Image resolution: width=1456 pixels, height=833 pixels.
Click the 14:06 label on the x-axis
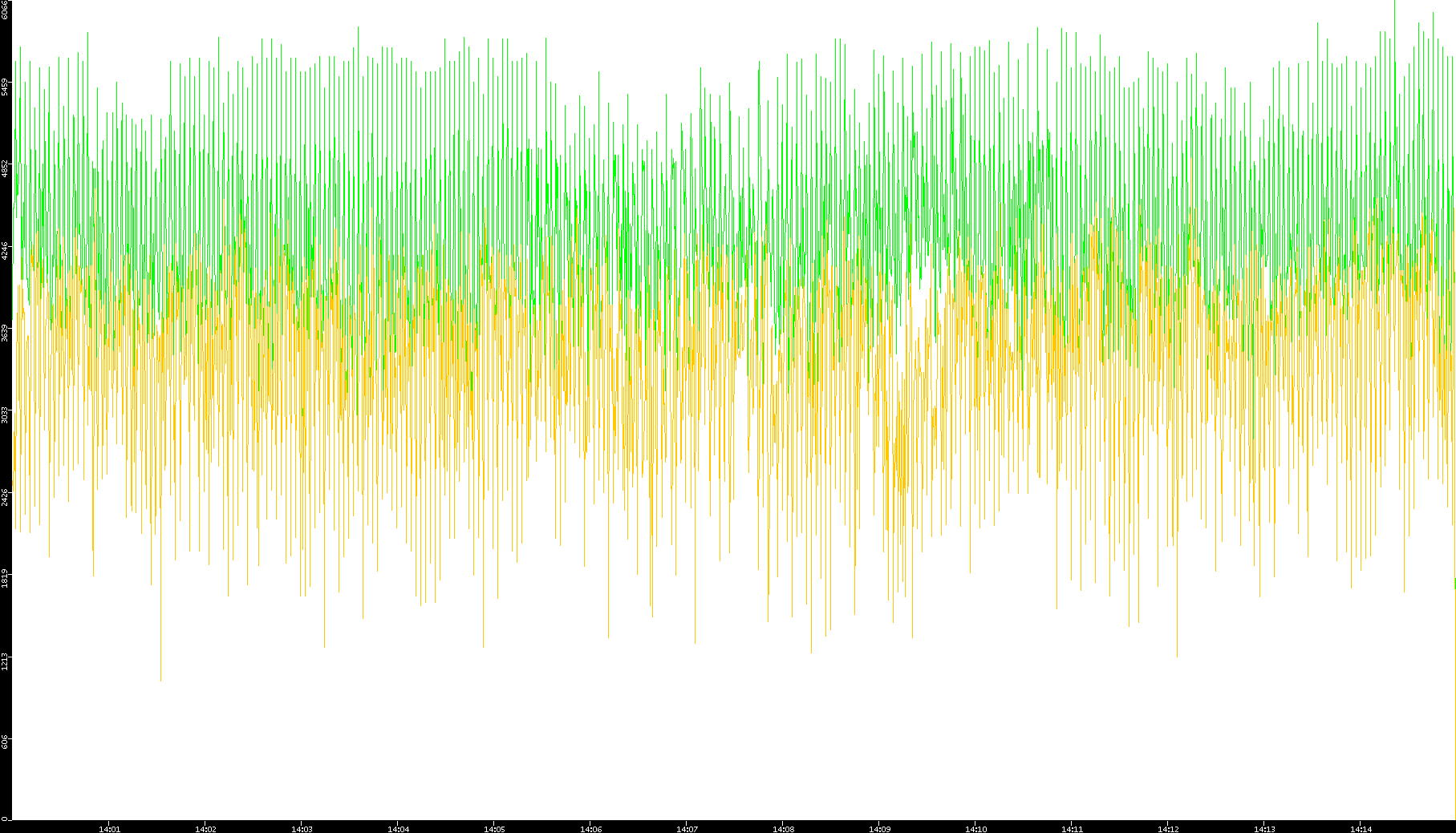590,828
